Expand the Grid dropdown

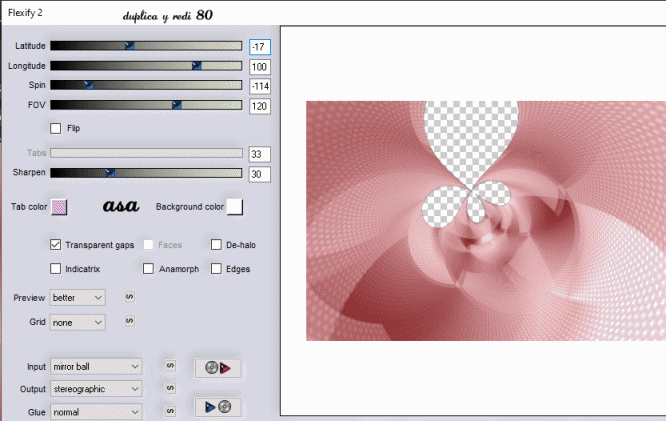coord(78,323)
